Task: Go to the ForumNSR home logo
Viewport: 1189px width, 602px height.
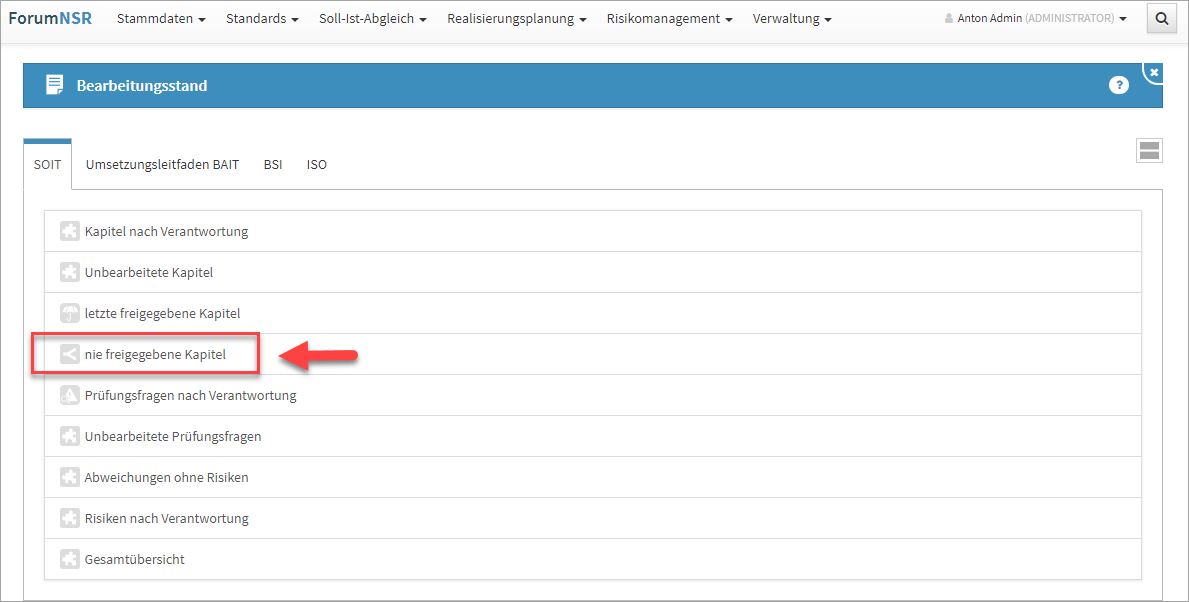Action: pos(50,18)
